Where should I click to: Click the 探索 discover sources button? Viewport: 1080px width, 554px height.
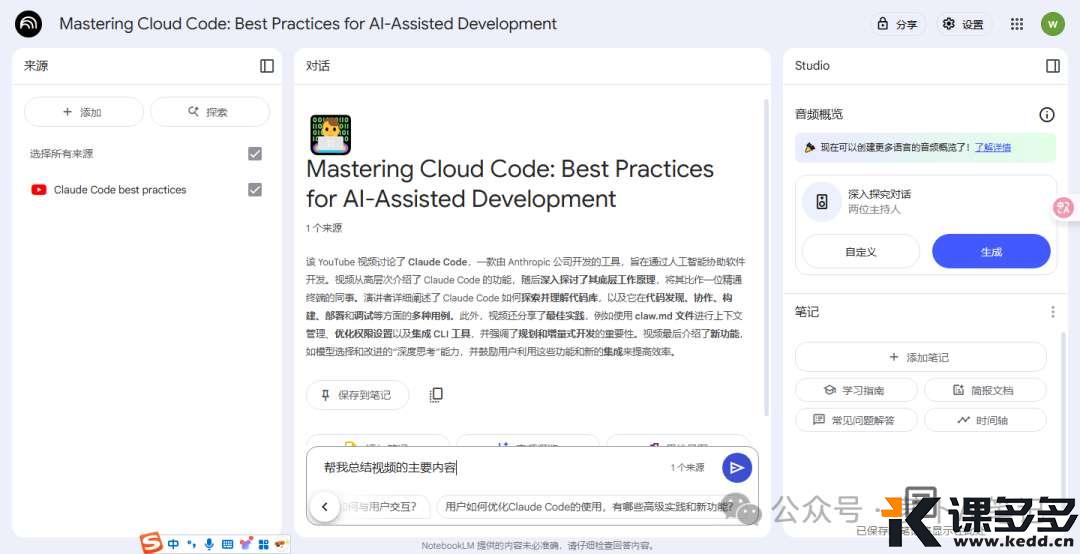(x=209, y=112)
